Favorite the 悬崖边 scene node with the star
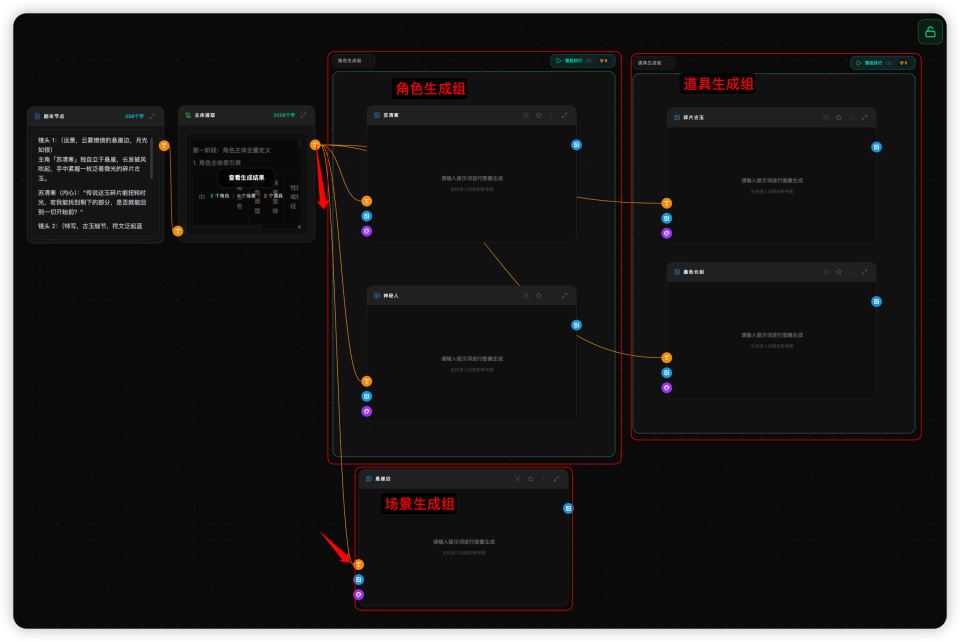The height and width of the screenshot is (642, 960). [x=531, y=479]
